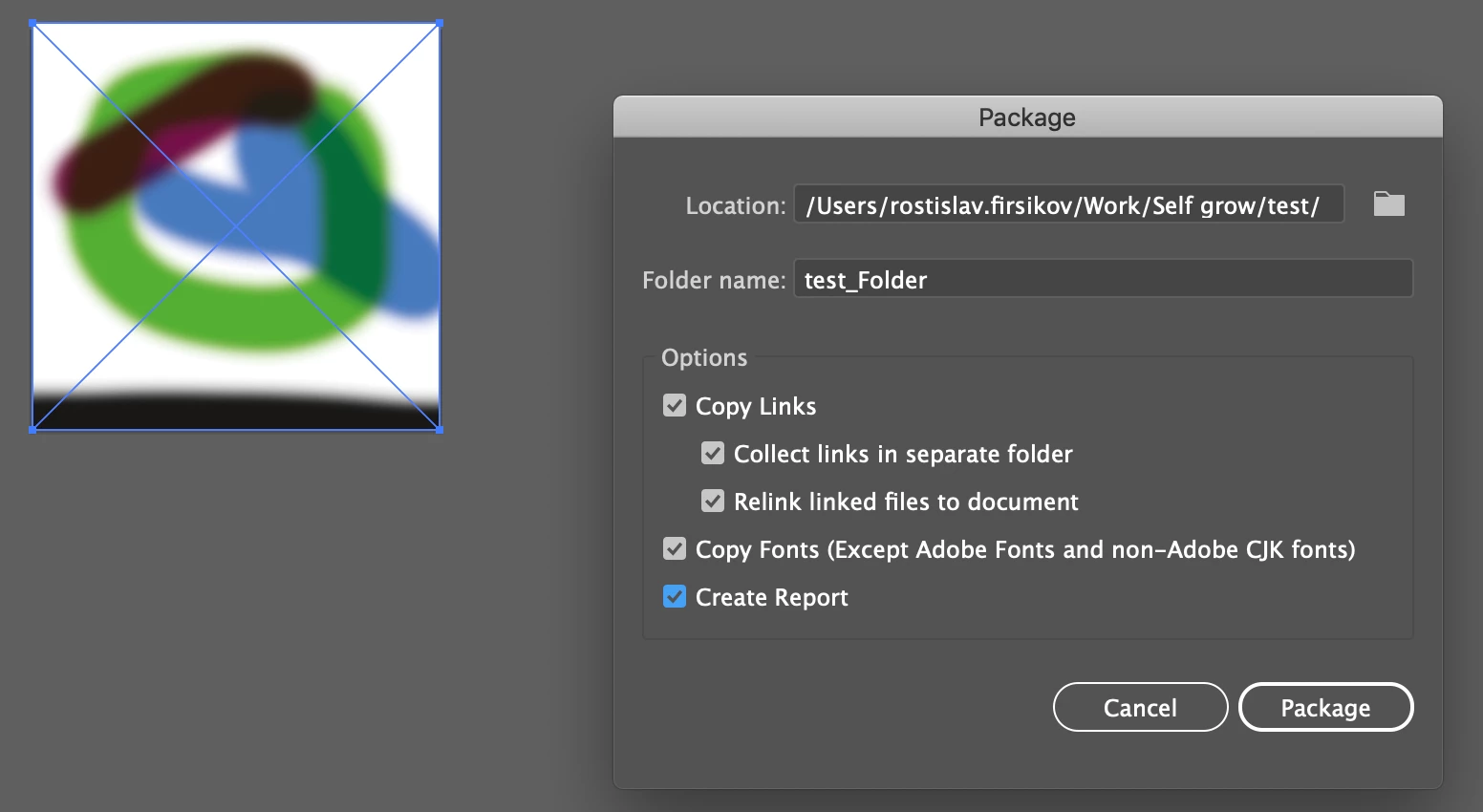Click the Package button

click(x=1325, y=707)
